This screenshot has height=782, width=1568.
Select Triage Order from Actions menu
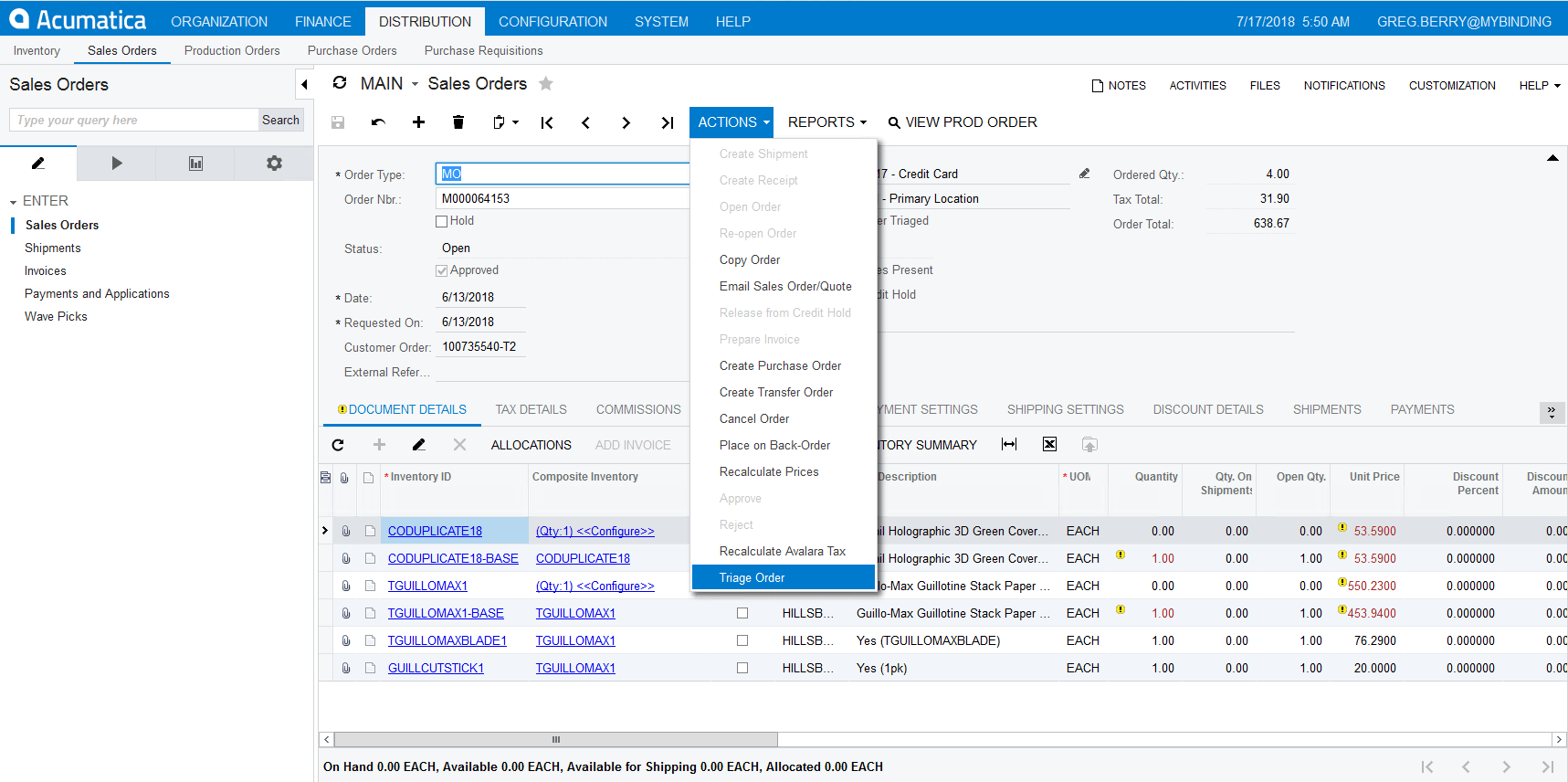(784, 577)
